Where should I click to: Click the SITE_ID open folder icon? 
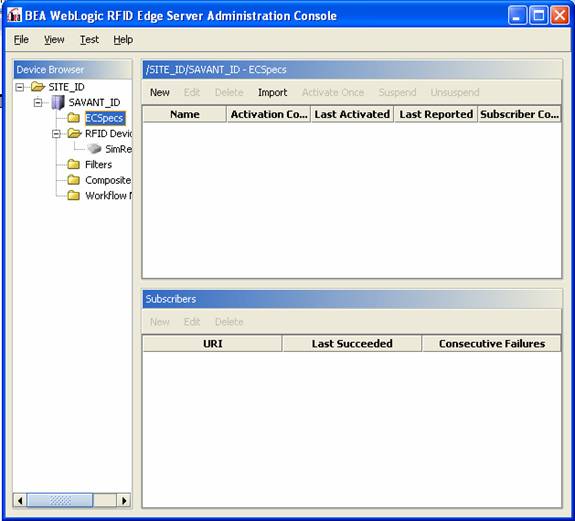[x=37, y=87]
